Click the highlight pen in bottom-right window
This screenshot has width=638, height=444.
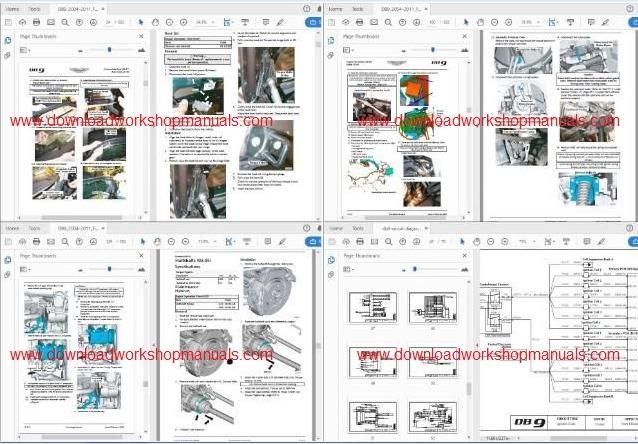tap(601, 242)
